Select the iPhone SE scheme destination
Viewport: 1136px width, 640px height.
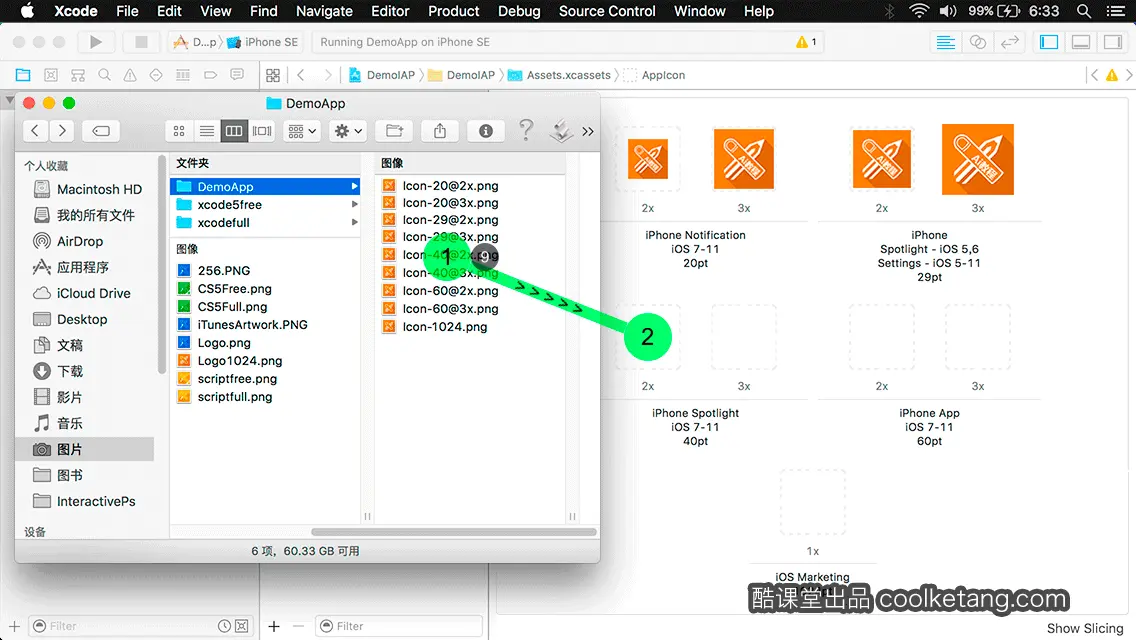point(262,42)
